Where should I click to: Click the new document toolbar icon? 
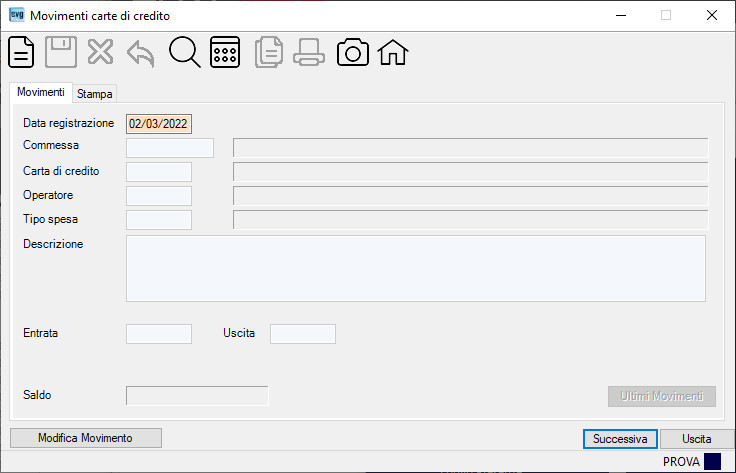pos(21,52)
